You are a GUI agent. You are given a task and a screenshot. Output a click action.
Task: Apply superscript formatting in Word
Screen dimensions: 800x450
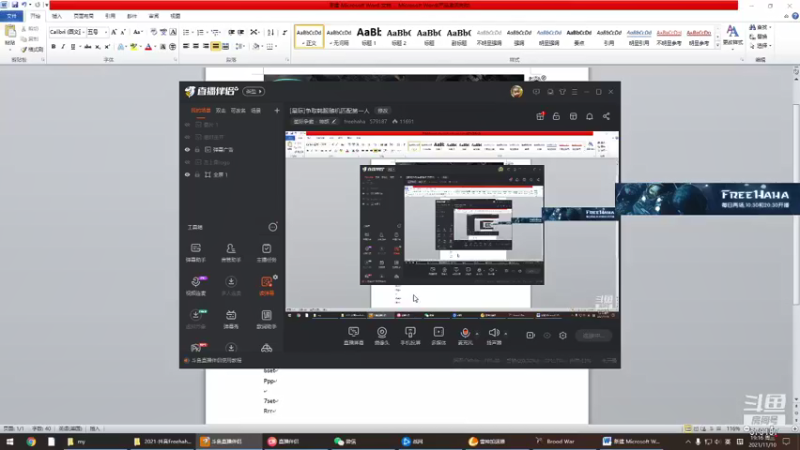[107, 46]
